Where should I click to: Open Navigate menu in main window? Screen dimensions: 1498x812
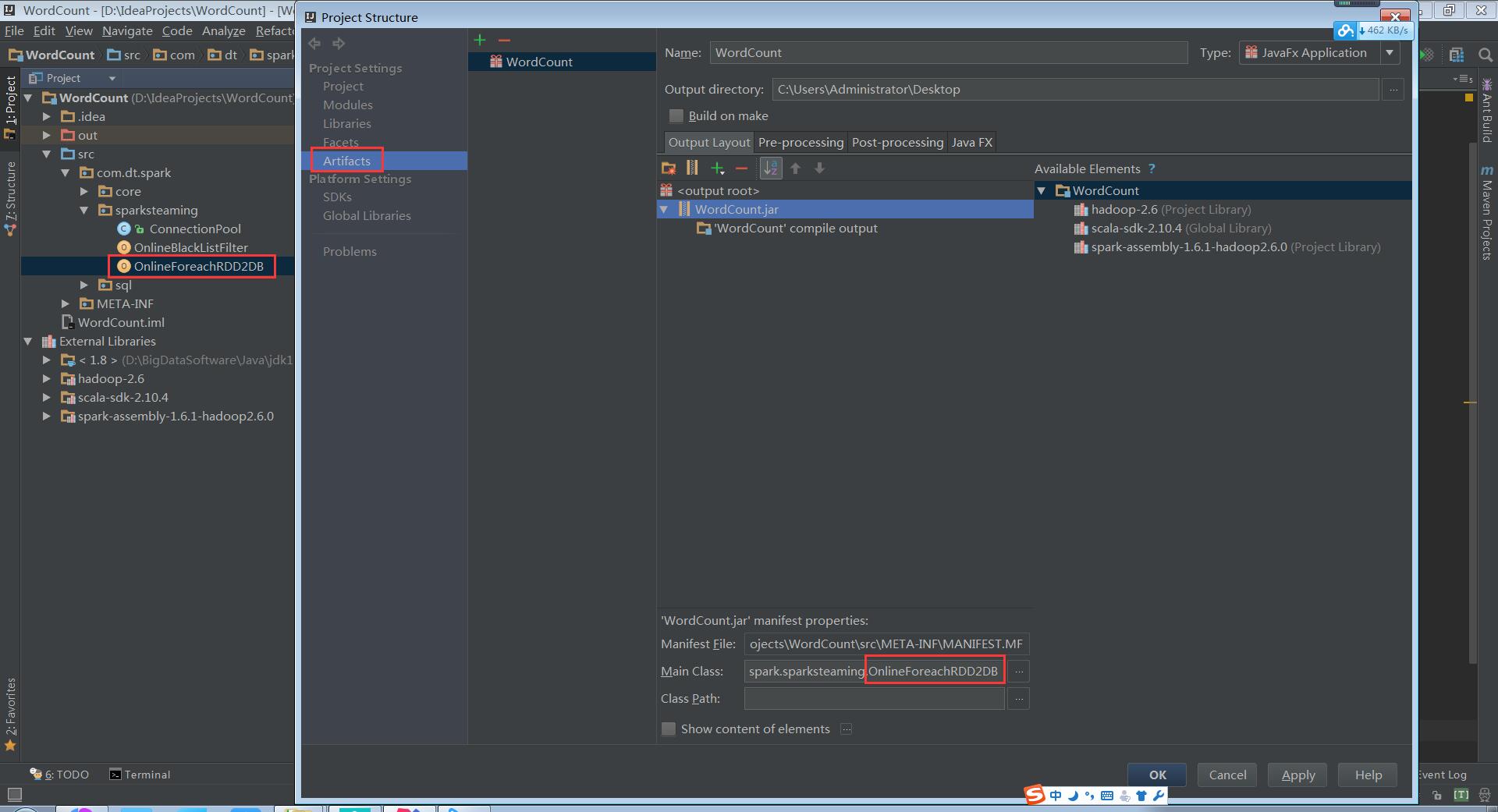[x=127, y=31]
